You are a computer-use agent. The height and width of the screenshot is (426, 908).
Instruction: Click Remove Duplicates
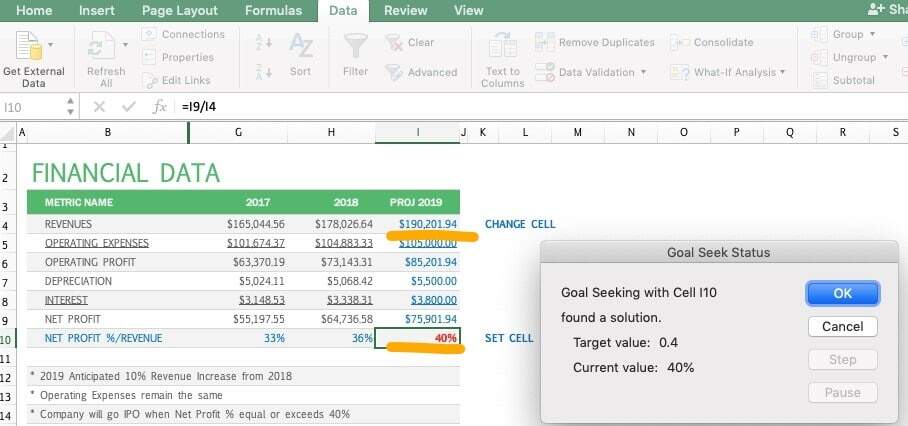pyautogui.click(x=595, y=42)
